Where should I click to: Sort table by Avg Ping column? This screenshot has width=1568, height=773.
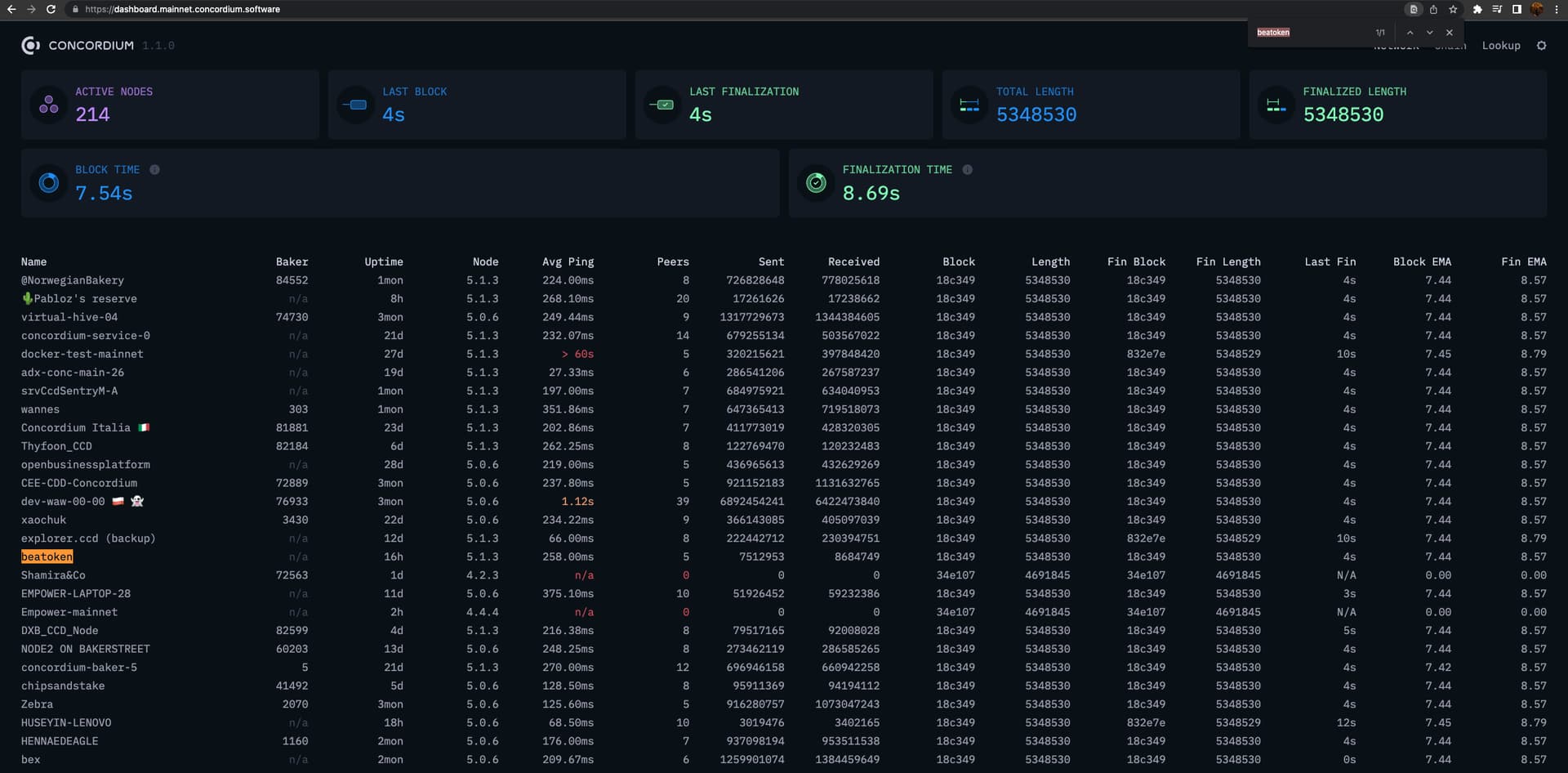(x=568, y=261)
